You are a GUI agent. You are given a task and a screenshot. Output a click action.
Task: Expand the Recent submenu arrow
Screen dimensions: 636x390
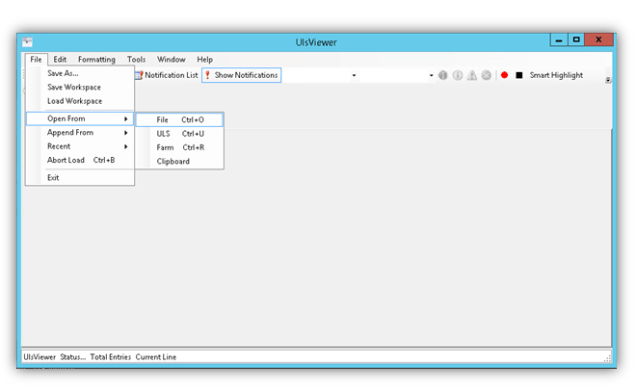(x=126, y=146)
